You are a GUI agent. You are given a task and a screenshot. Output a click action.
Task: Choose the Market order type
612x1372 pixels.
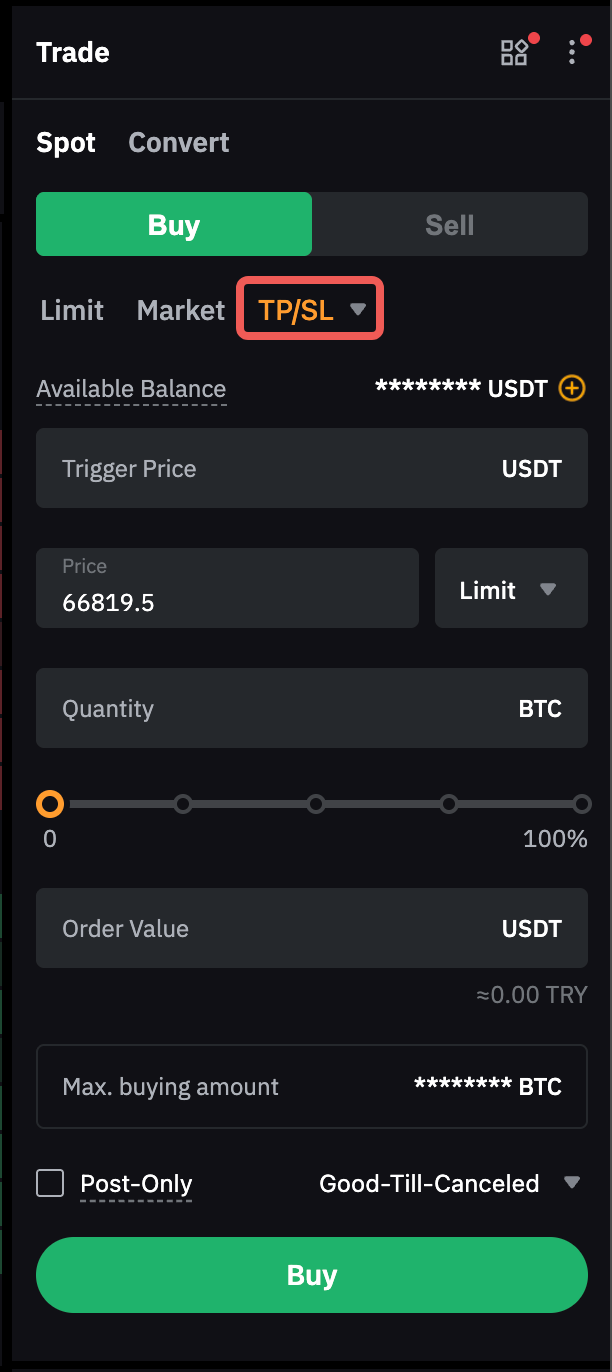click(x=181, y=310)
